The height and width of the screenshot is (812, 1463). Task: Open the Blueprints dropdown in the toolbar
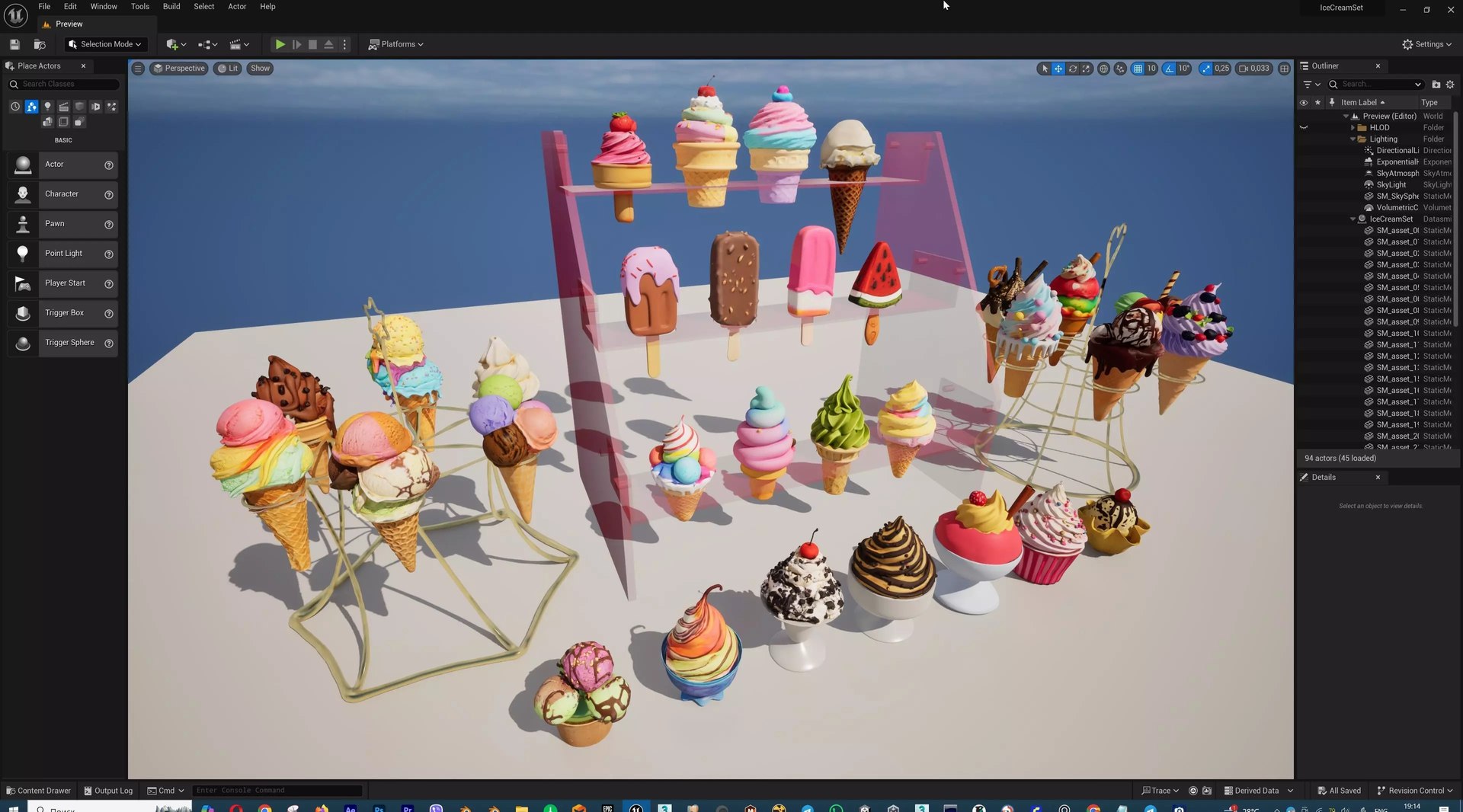207,44
